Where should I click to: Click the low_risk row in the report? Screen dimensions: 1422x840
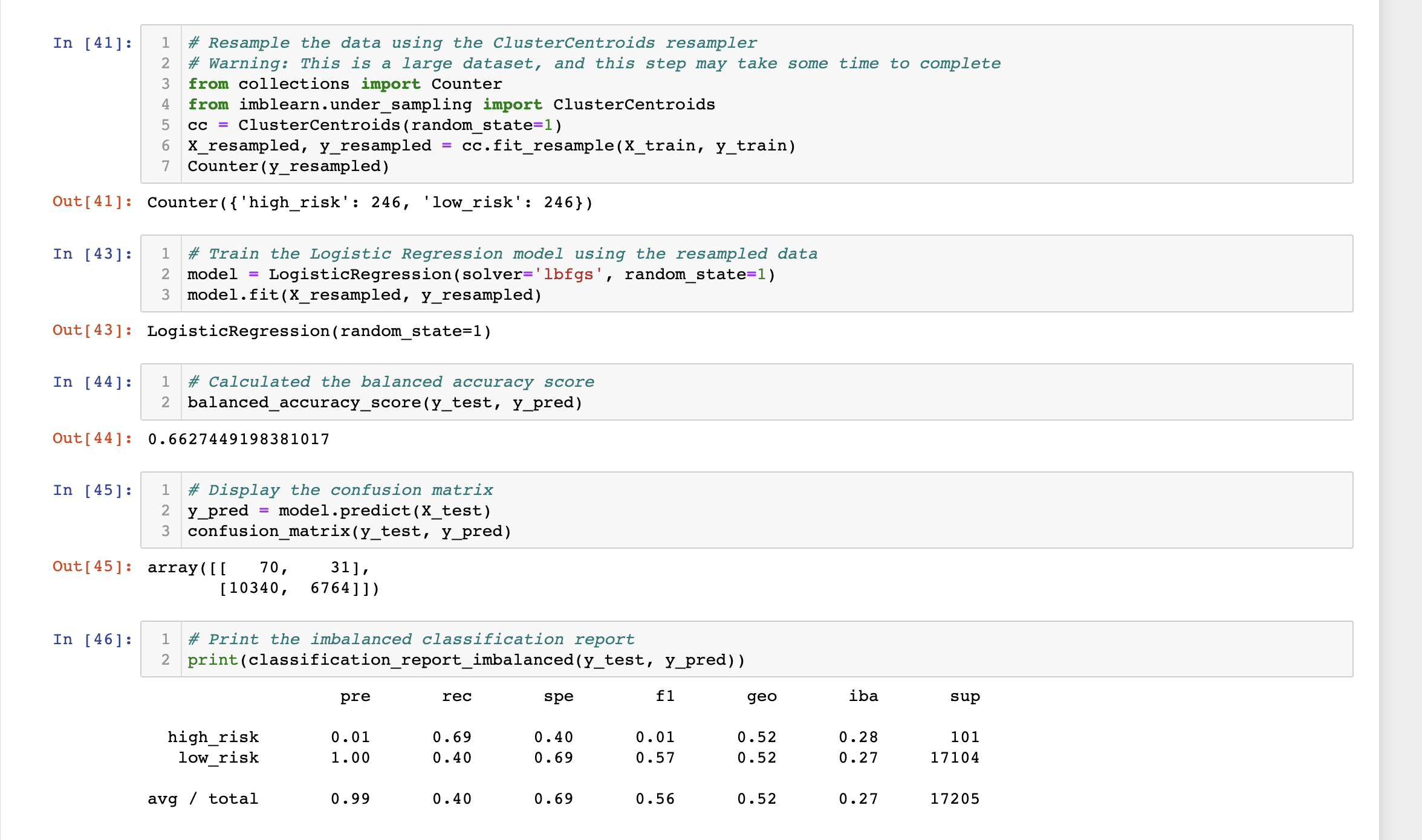point(218,757)
